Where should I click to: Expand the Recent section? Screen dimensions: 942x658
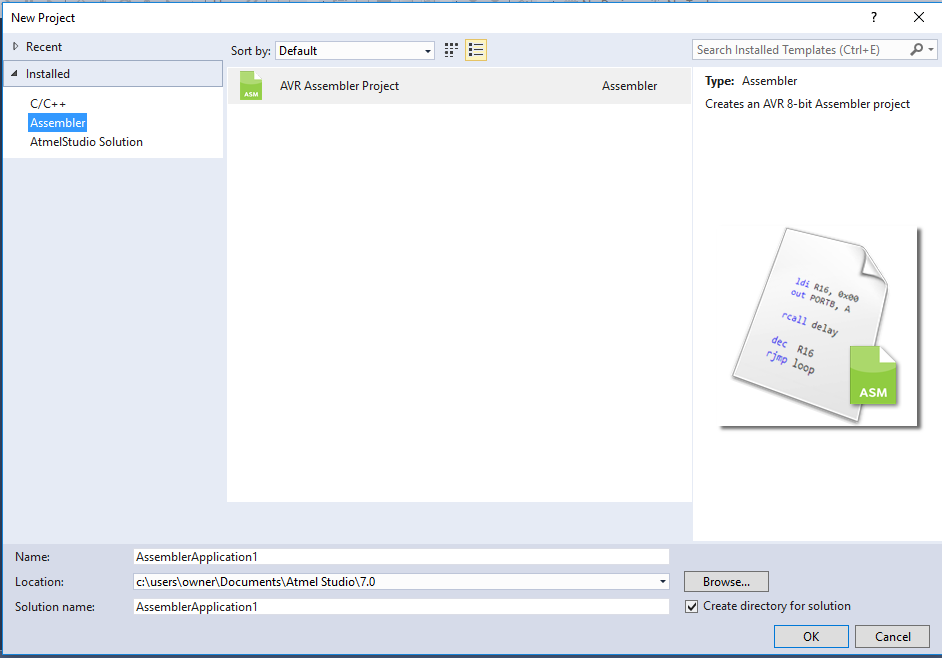coord(16,46)
